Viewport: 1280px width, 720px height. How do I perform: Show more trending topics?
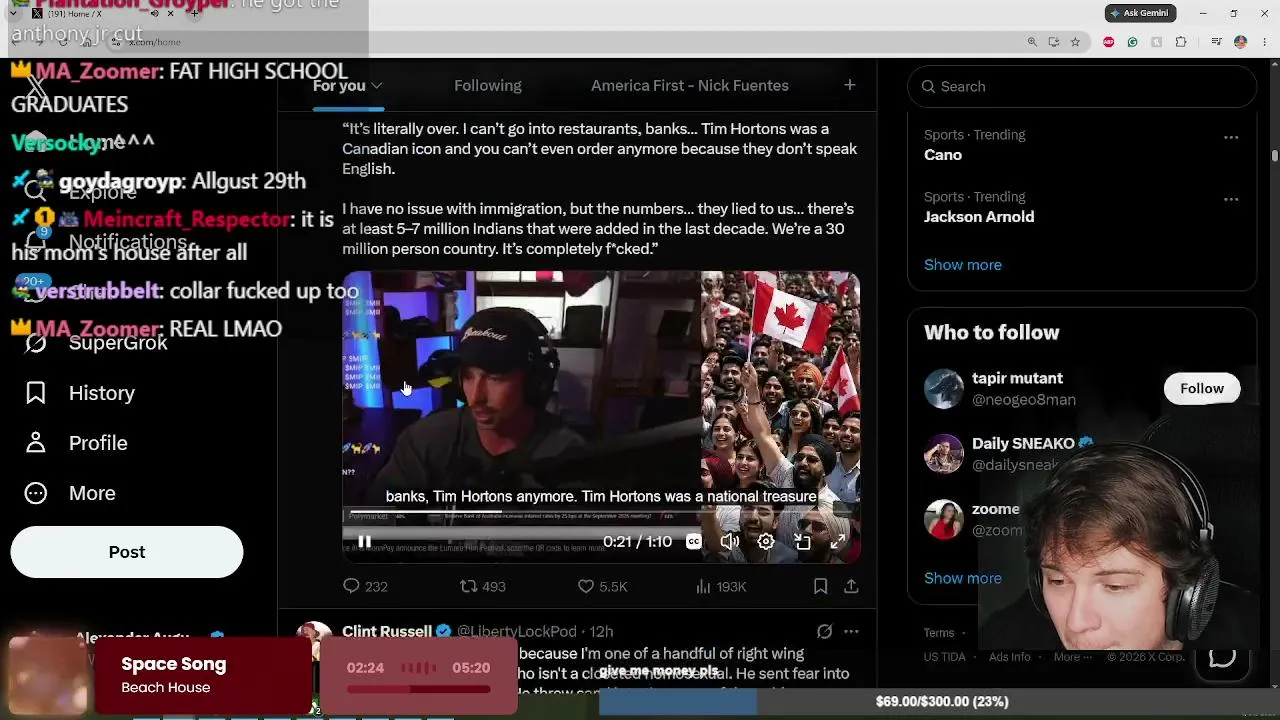(x=963, y=265)
